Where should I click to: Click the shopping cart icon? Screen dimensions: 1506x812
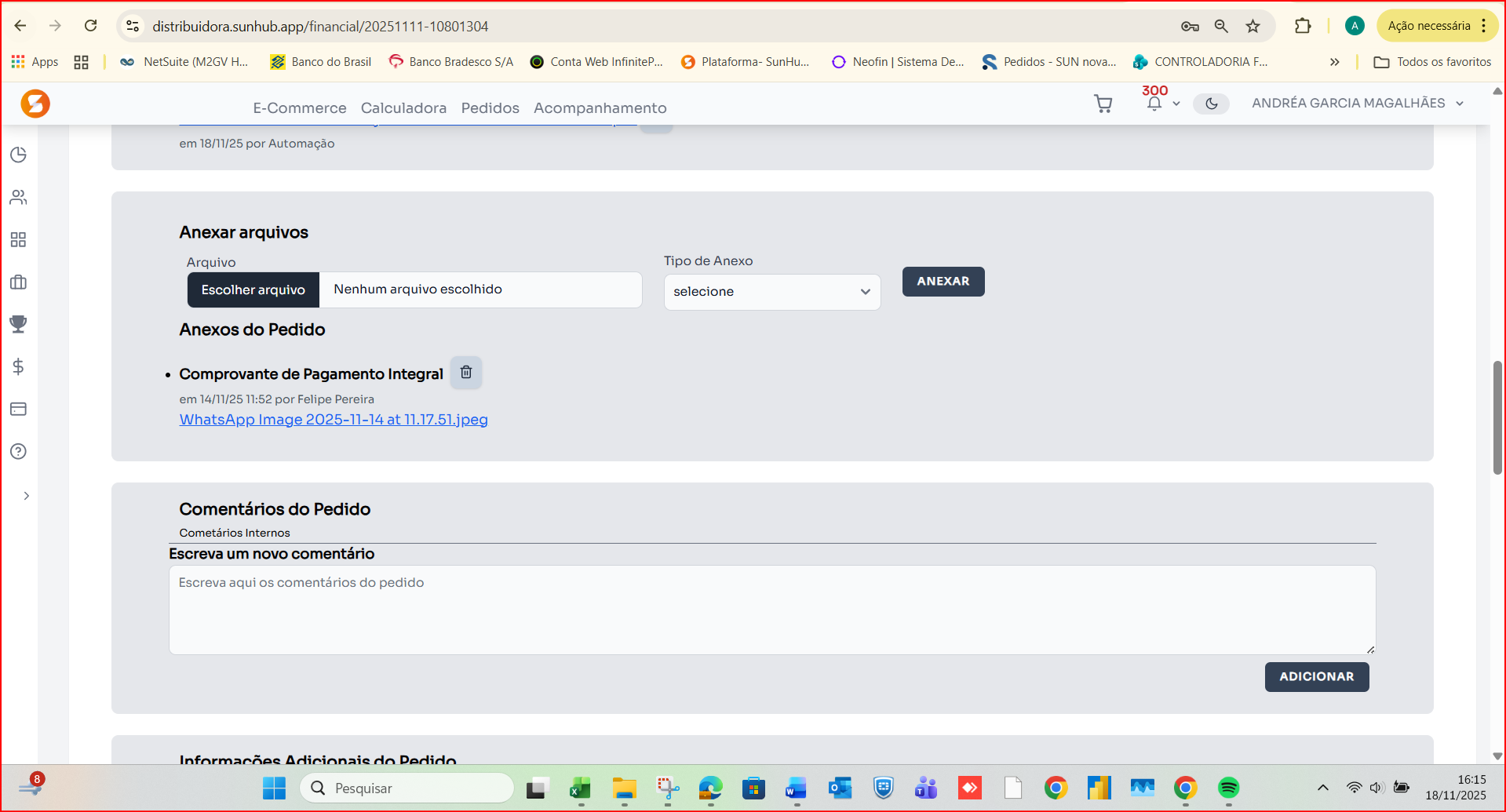coord(1103,104)
